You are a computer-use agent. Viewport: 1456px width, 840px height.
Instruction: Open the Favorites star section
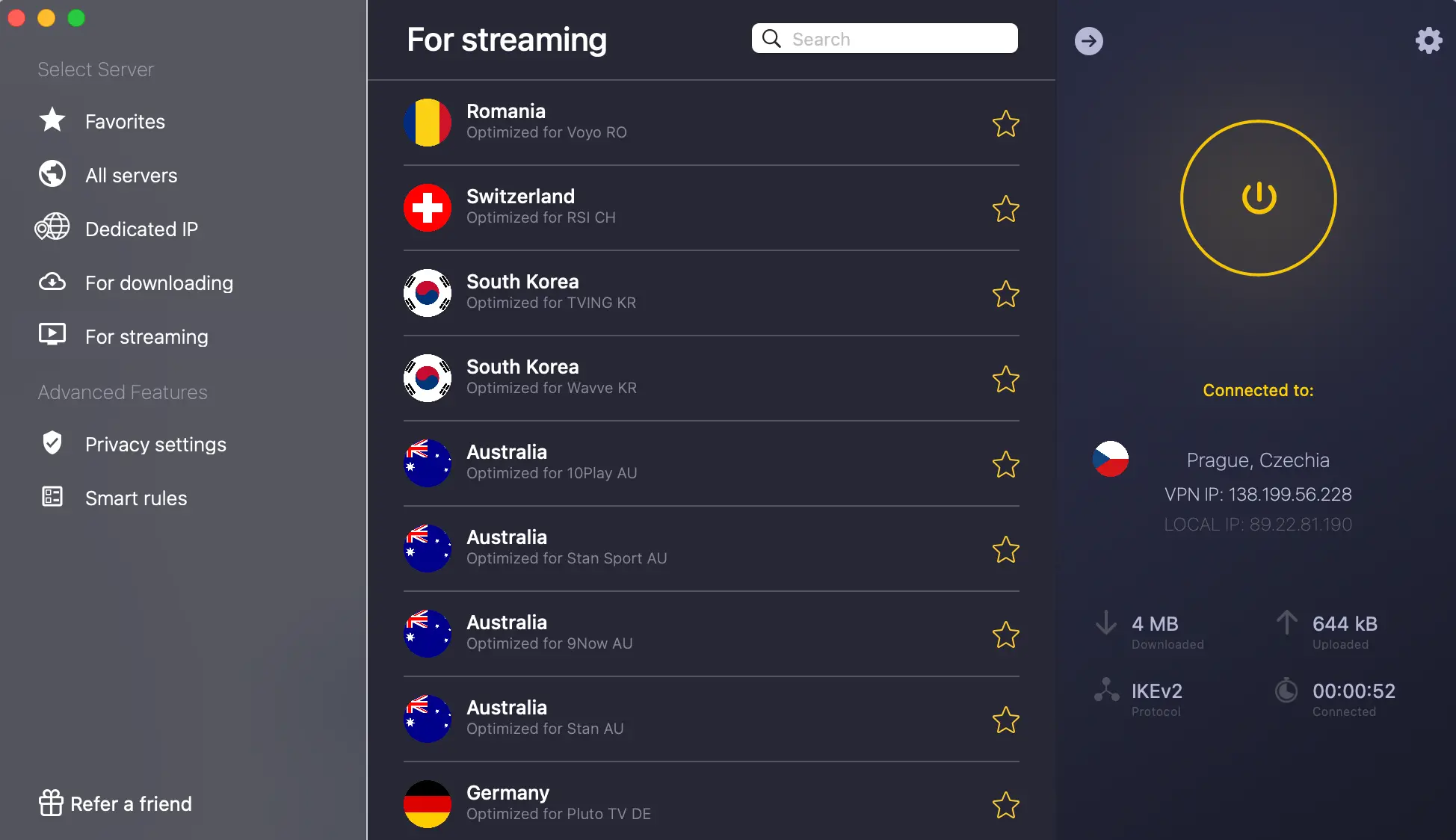click(x=52, y=120)
